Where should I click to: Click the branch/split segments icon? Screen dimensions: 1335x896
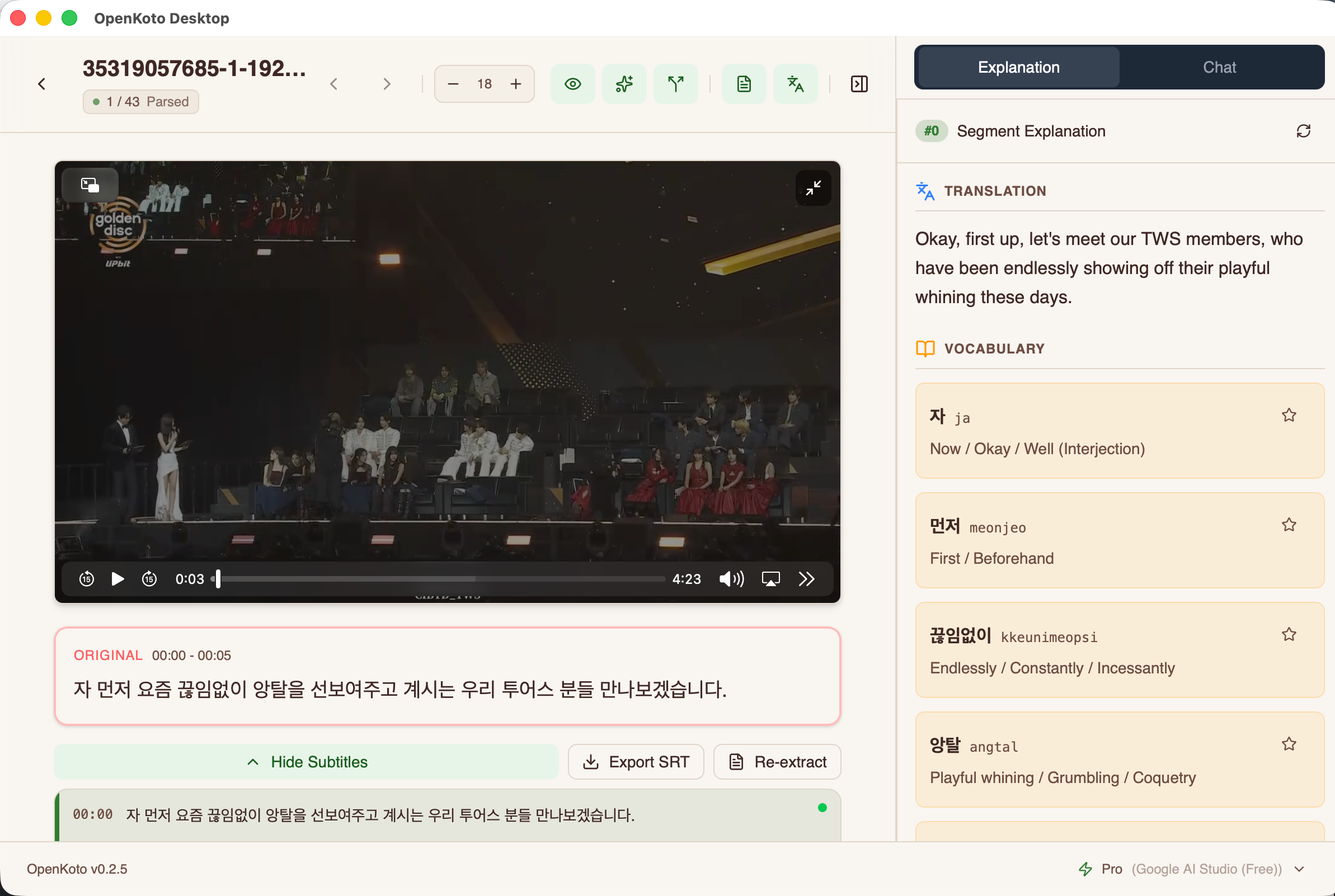pyautogui.click(x=675, y=84)
